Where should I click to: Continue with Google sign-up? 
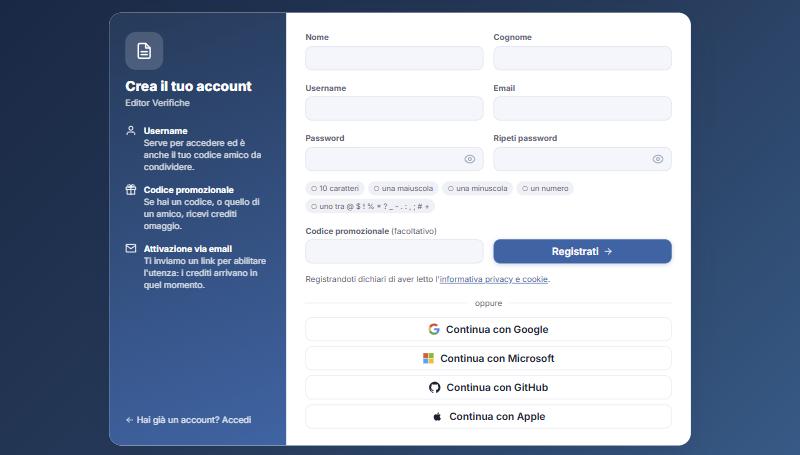coord(488,330)
